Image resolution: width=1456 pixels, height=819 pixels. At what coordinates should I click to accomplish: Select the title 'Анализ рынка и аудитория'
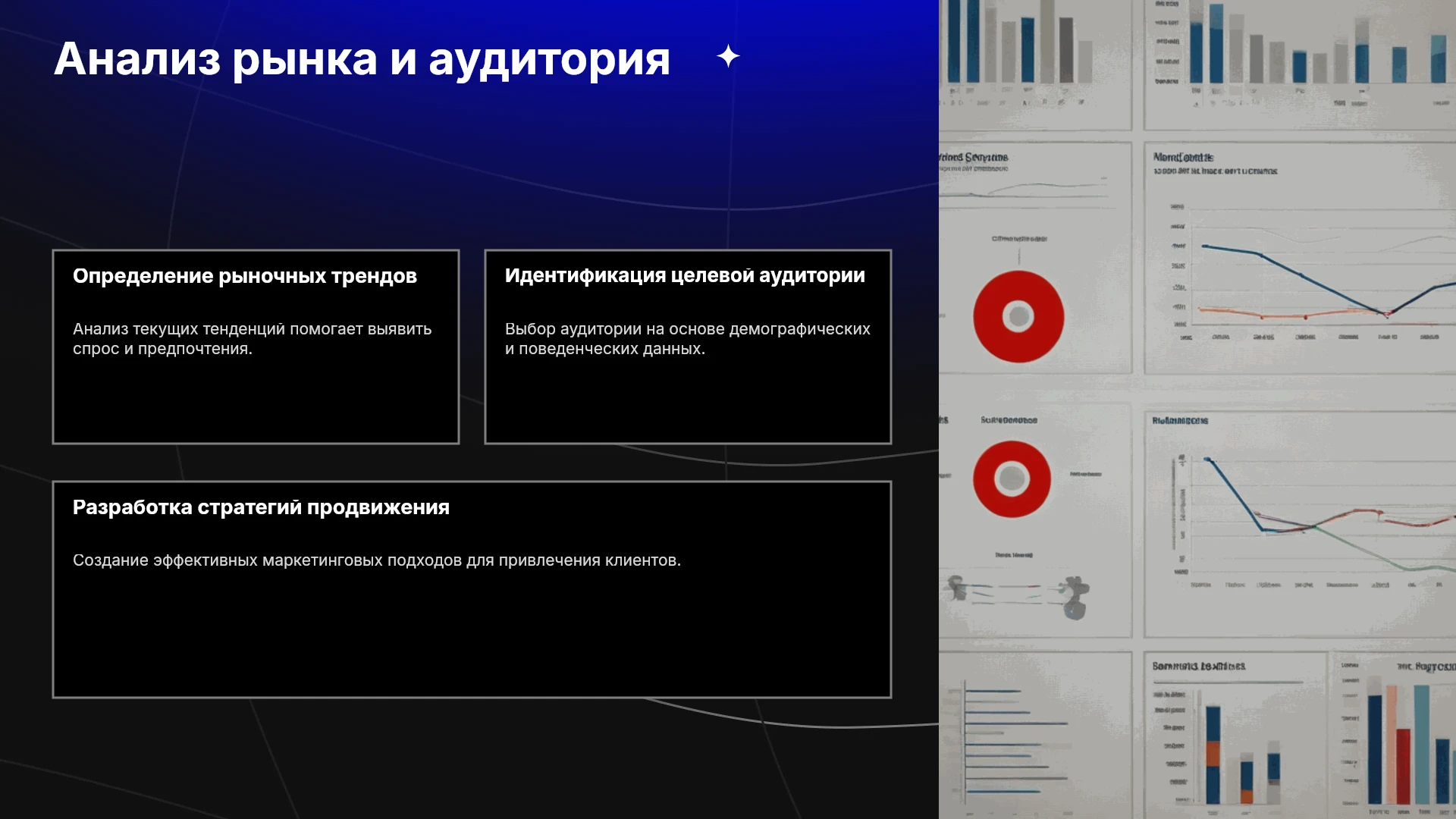coord(362,59)
